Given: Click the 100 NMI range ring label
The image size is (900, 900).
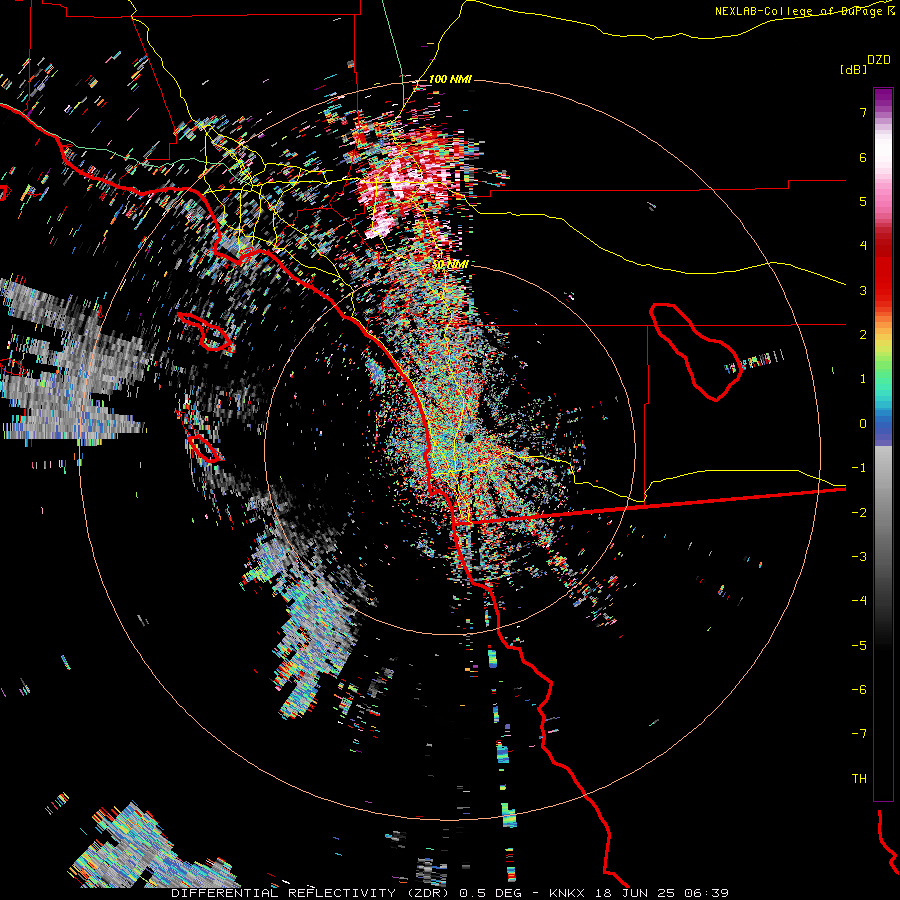Looking at the screenshot, I should coord(450,79).
